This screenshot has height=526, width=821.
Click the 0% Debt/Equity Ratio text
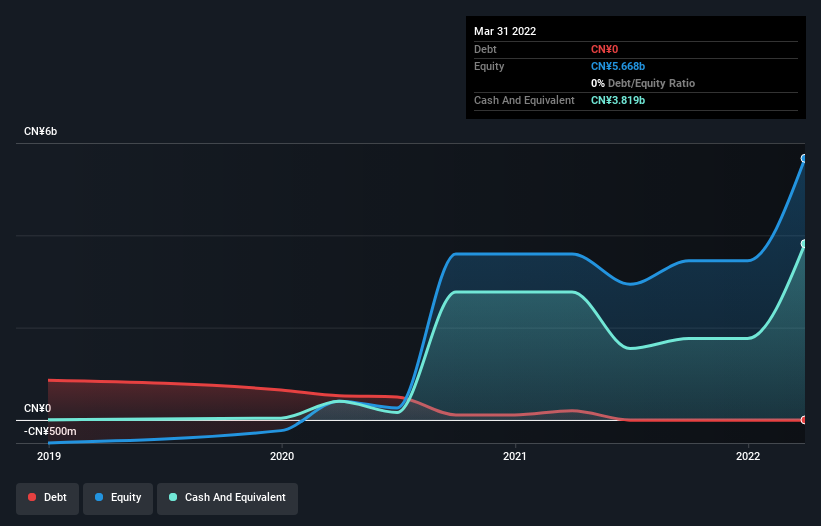(x=643, y=83)
